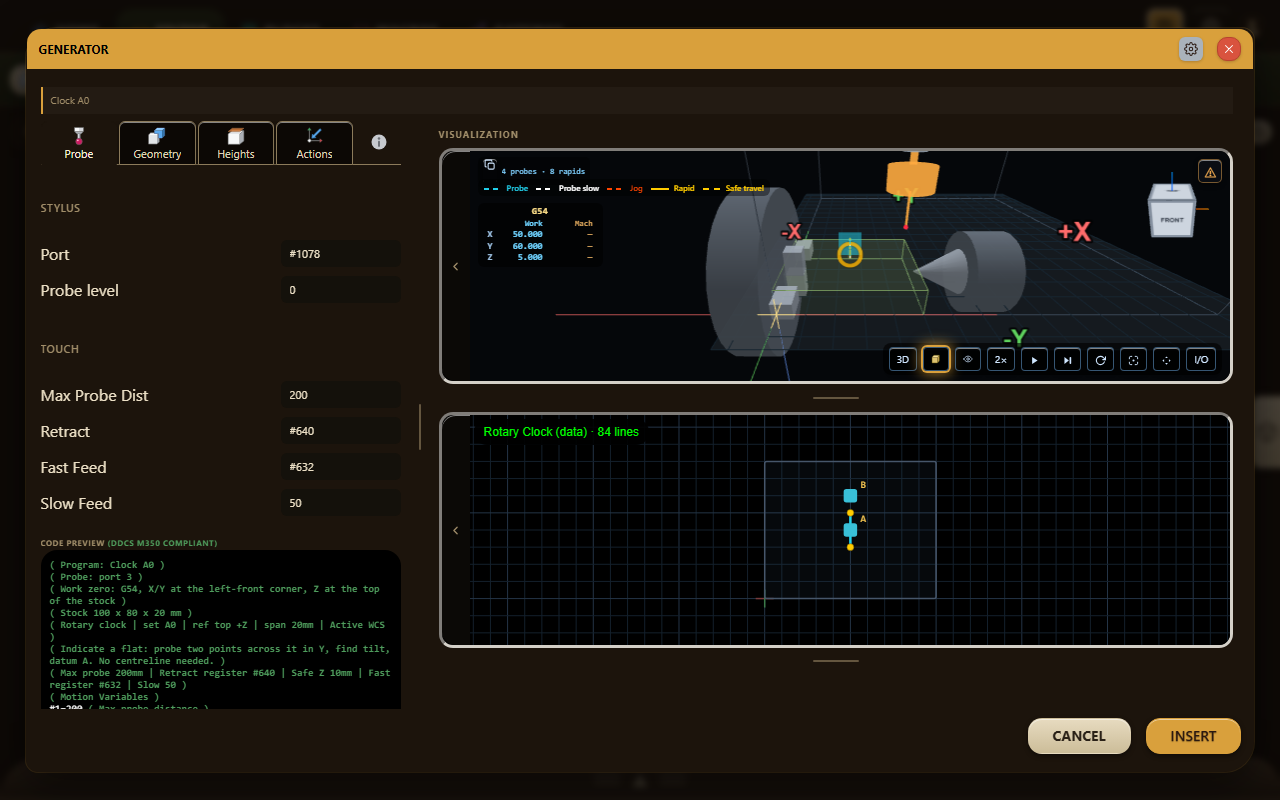
Task: Open generator settings gear
Action: (1191, 49)
